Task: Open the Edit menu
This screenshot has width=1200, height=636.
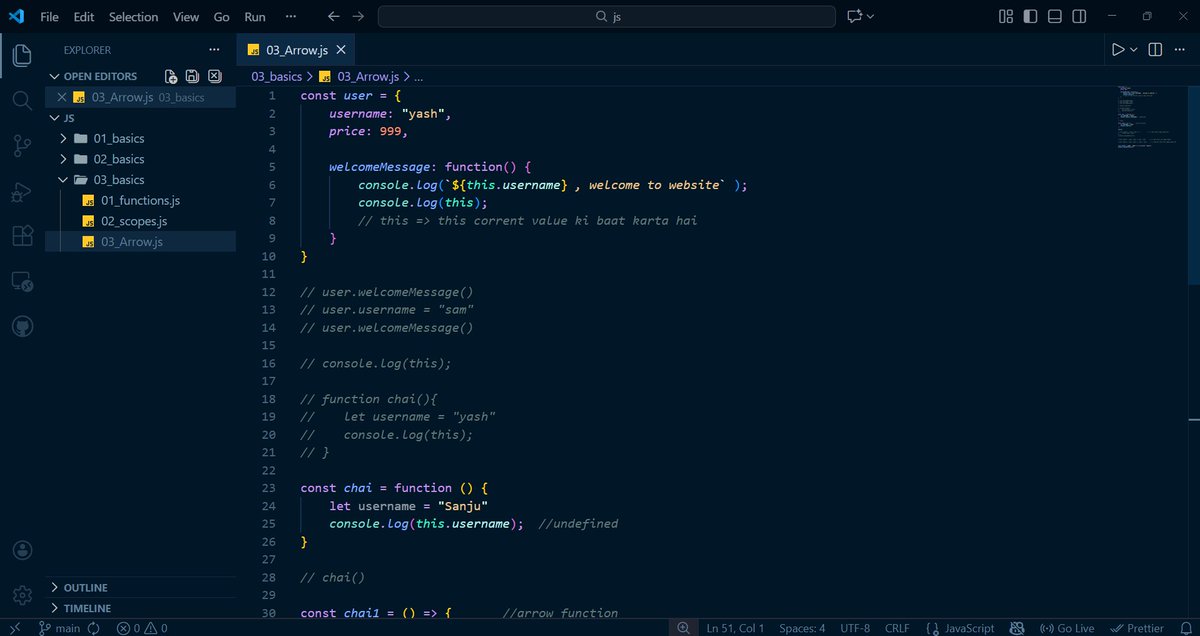Action: click(x=84, y=17)
